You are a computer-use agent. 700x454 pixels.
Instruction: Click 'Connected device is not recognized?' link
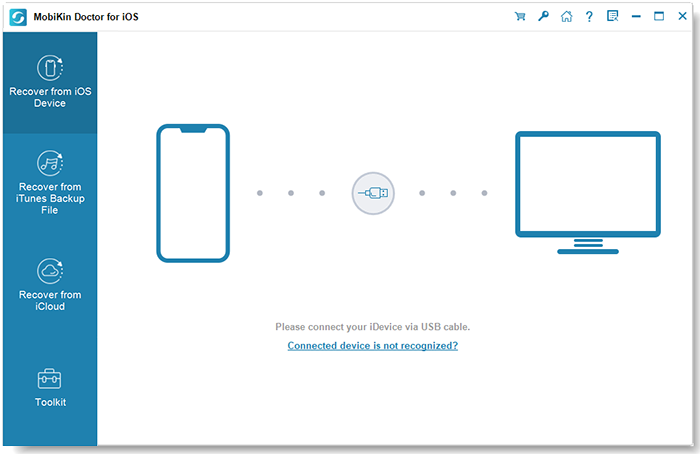pyautogui.click(x=373, y=346)
